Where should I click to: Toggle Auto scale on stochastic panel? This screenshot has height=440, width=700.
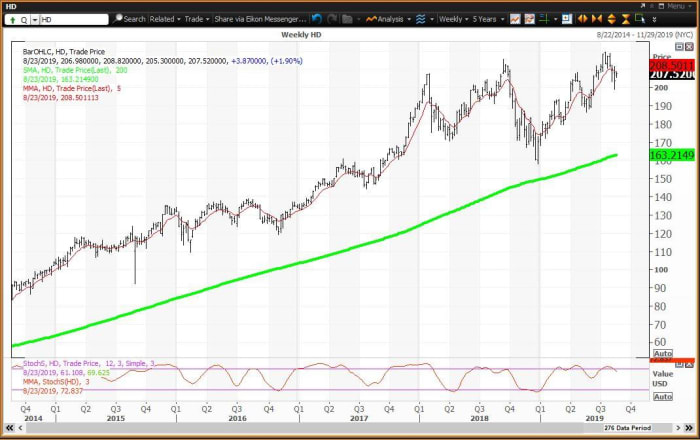(662, 396)
